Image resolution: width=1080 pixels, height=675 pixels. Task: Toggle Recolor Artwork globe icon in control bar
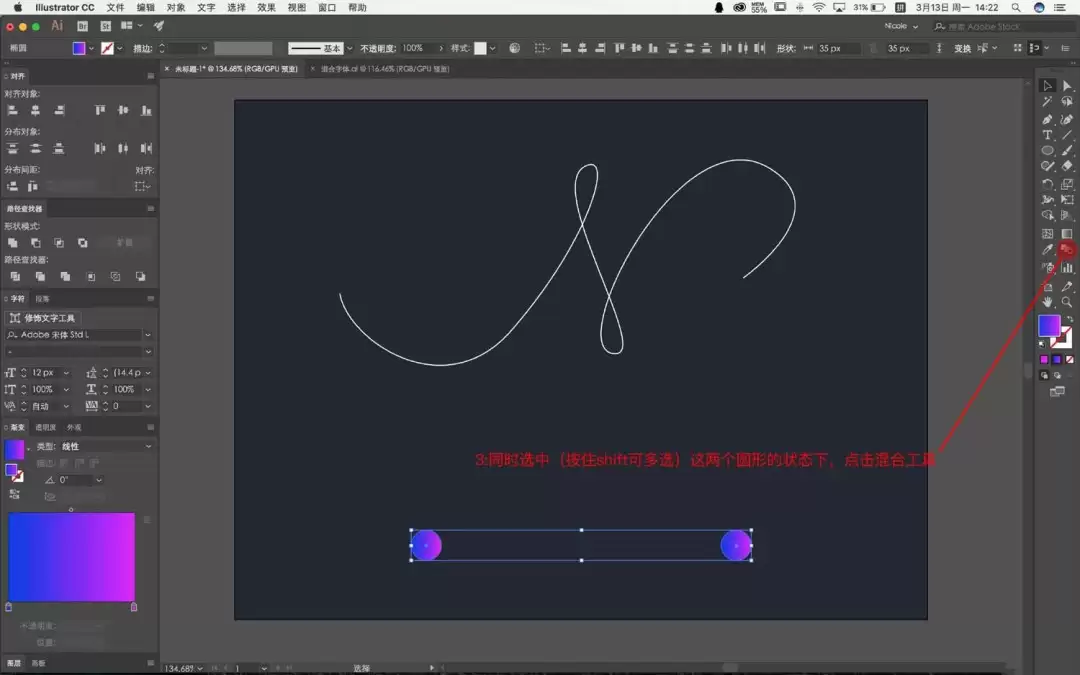tap(515, 48)
